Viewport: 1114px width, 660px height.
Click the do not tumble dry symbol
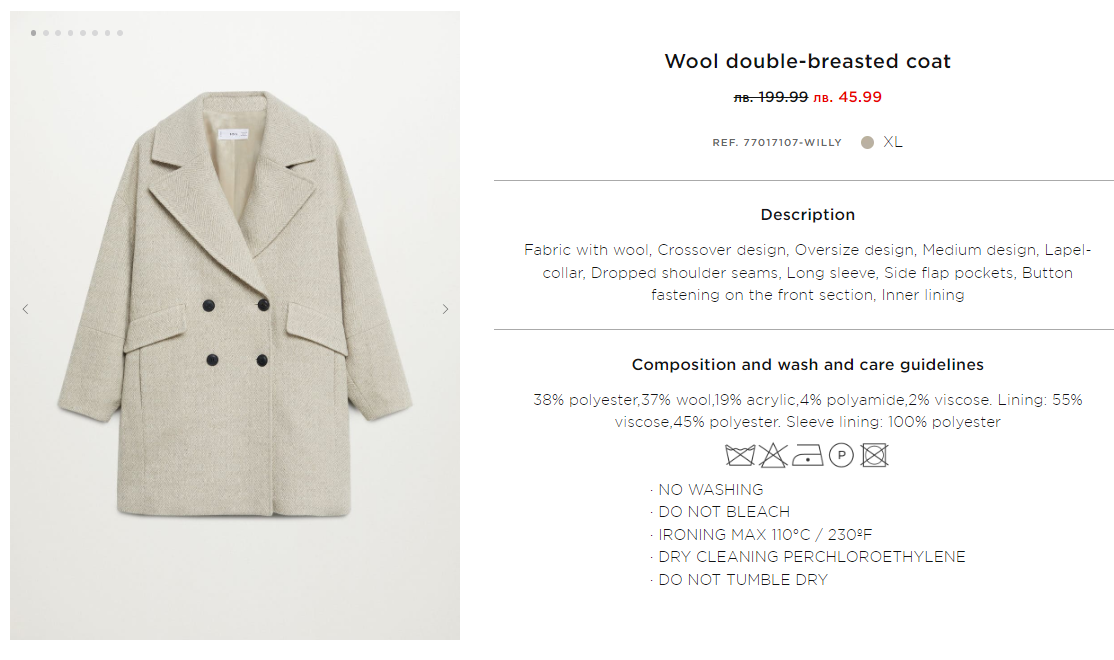click(875, 456)
